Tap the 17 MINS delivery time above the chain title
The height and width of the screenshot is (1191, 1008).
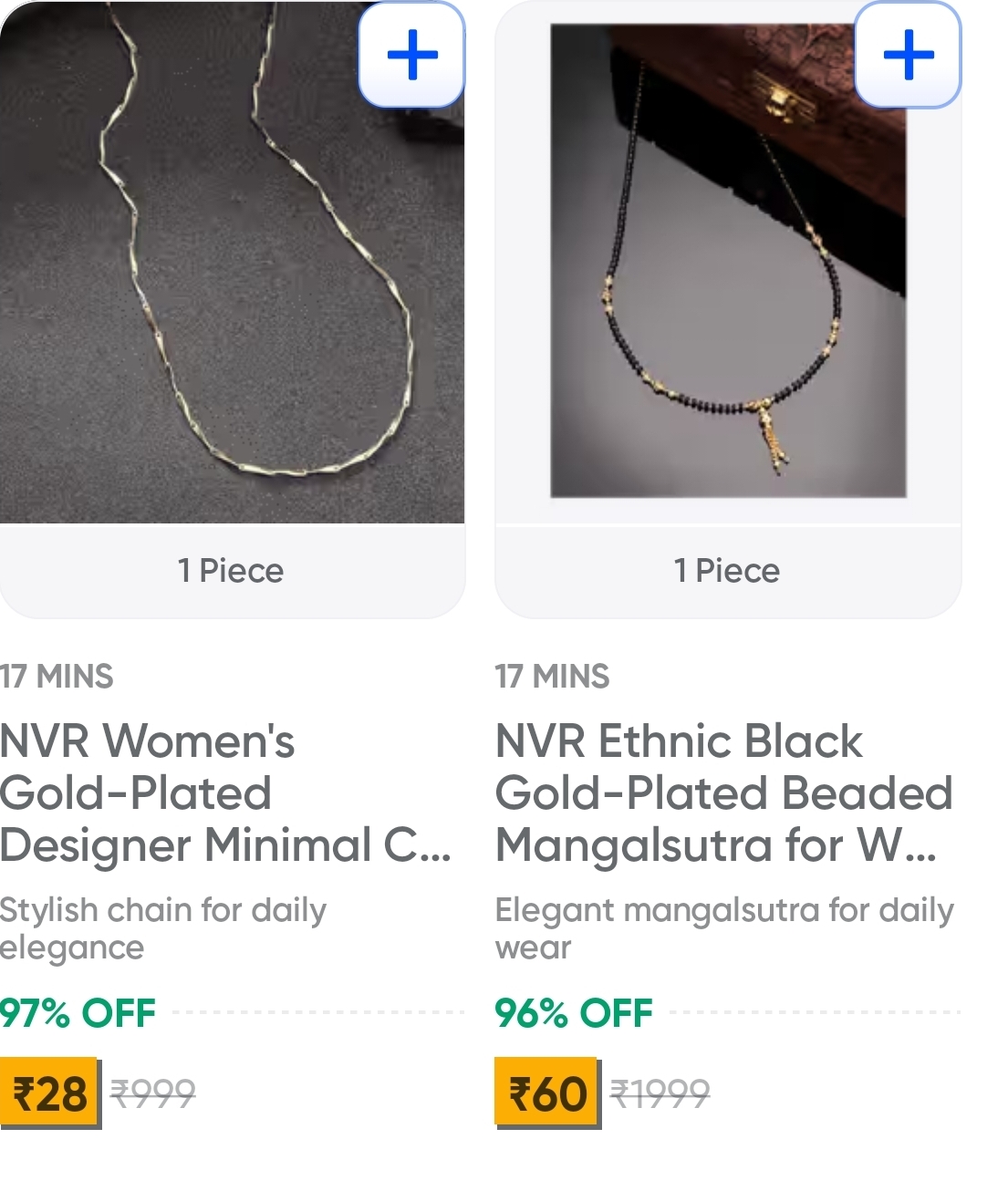coord(57,677)
